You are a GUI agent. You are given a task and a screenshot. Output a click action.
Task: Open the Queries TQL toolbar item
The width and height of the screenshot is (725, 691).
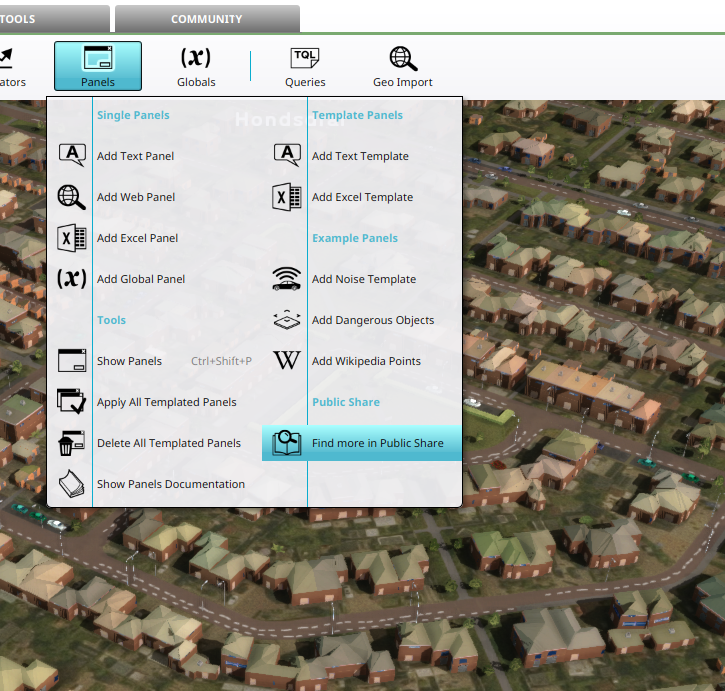[x=305, y=66]
